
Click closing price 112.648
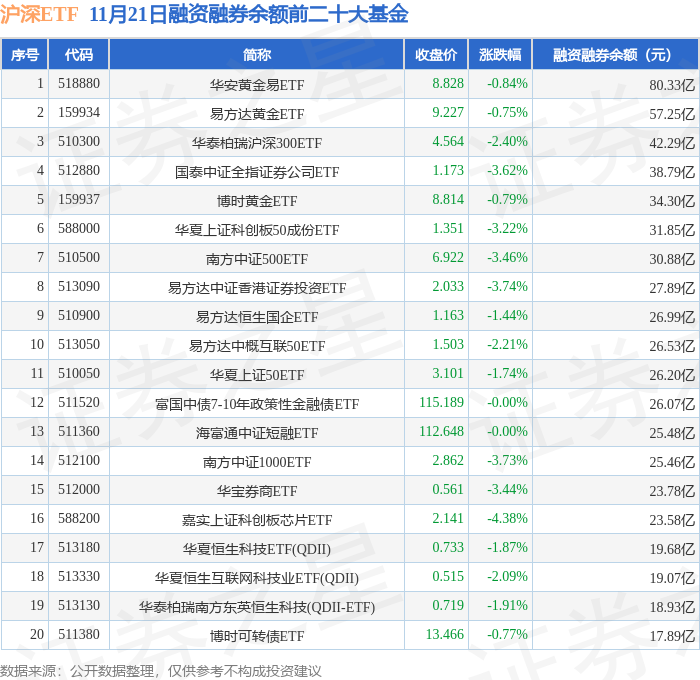(x=442, y=432)
